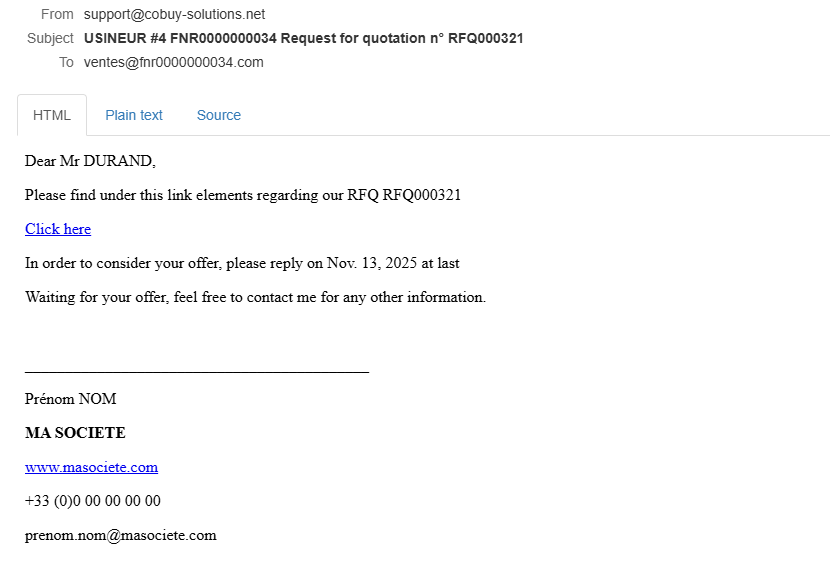
Task: Click the recipient address ventes@fnr0000000034.com
Action: (173, 62)
